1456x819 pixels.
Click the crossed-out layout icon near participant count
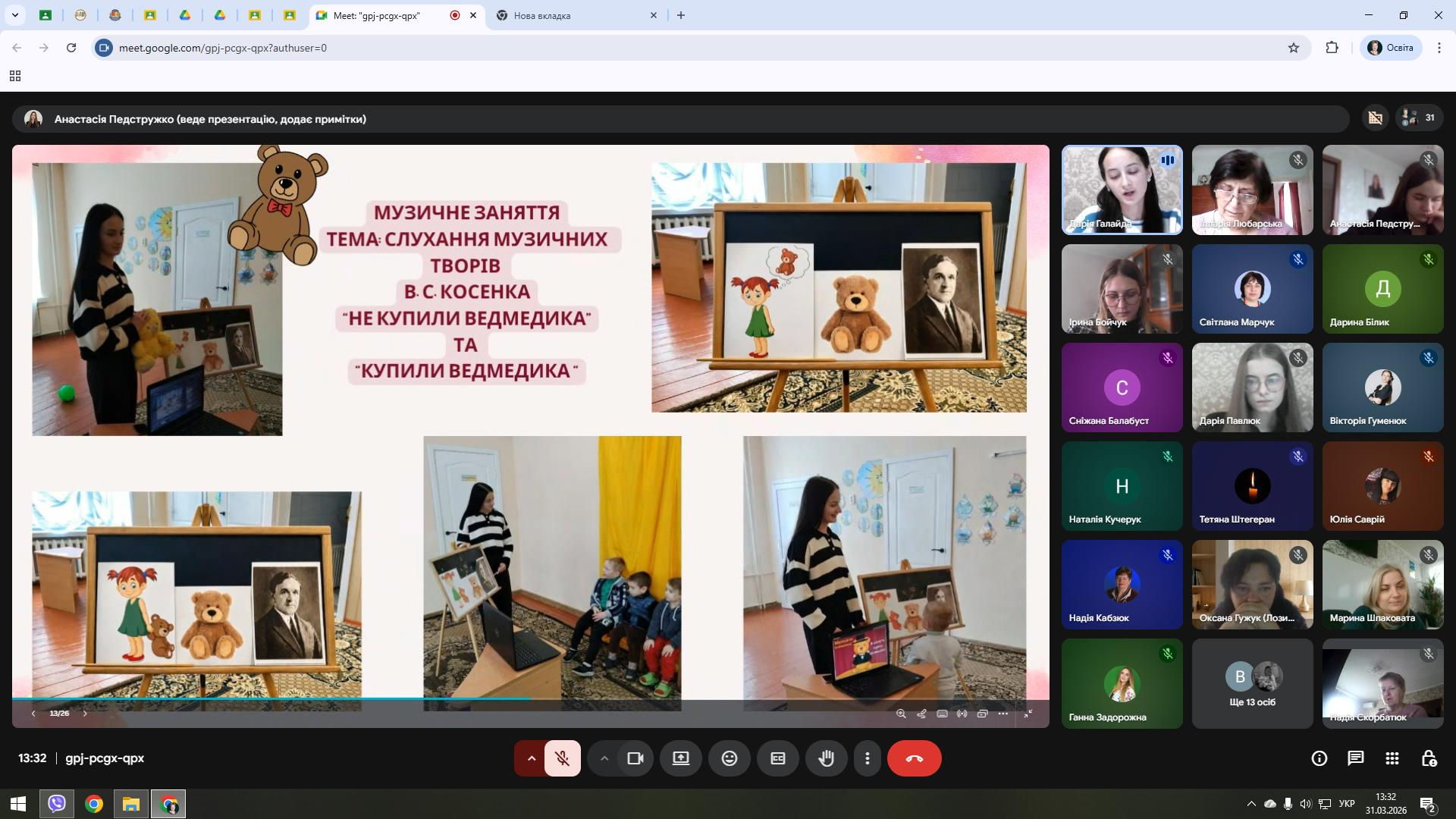click(1376, 118)
